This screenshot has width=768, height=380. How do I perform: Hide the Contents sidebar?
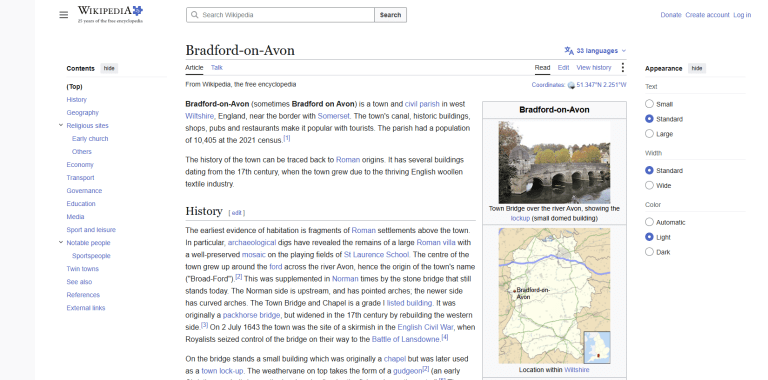[x=109, y=69]
